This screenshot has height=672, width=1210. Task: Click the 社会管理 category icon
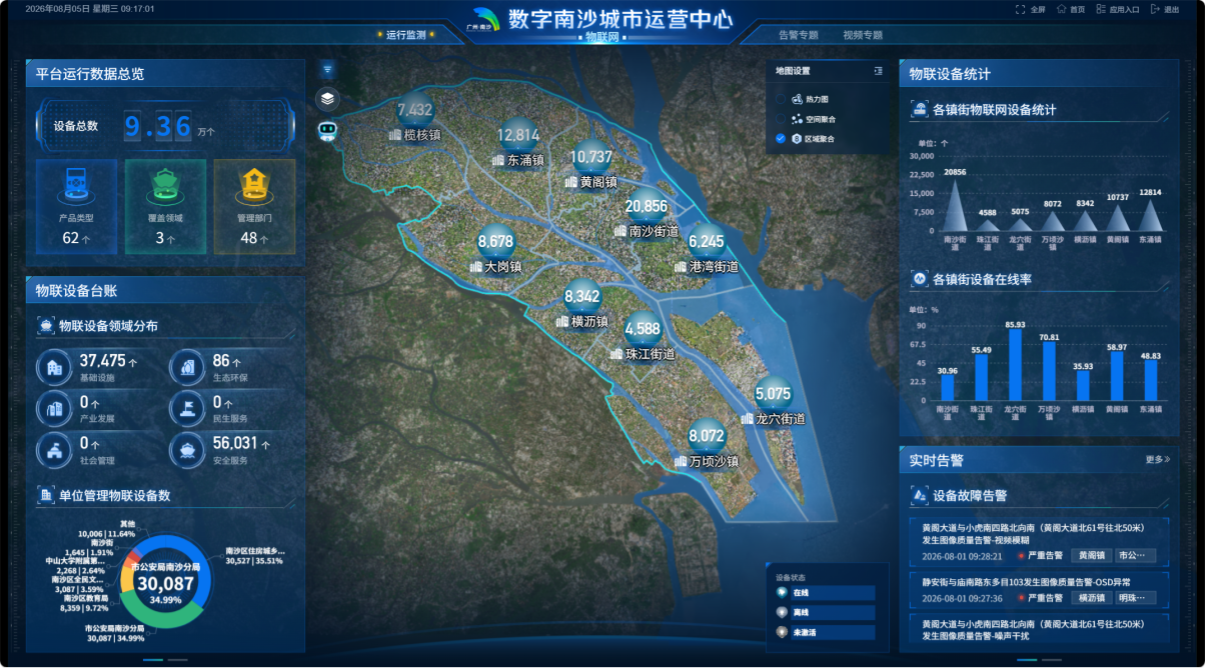[x=54, y=450]
